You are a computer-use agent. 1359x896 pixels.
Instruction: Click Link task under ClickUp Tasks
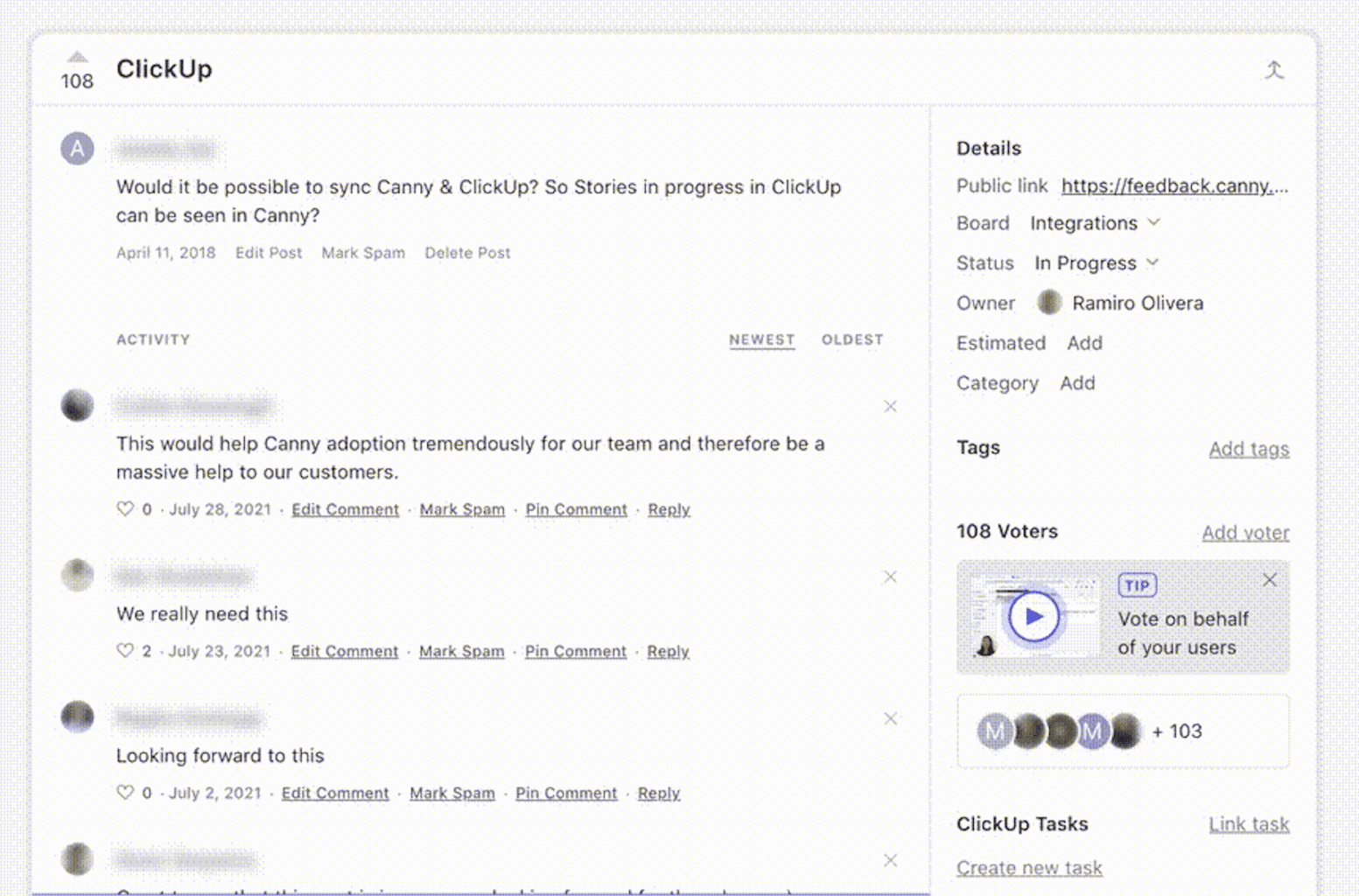pos(1249,824)
